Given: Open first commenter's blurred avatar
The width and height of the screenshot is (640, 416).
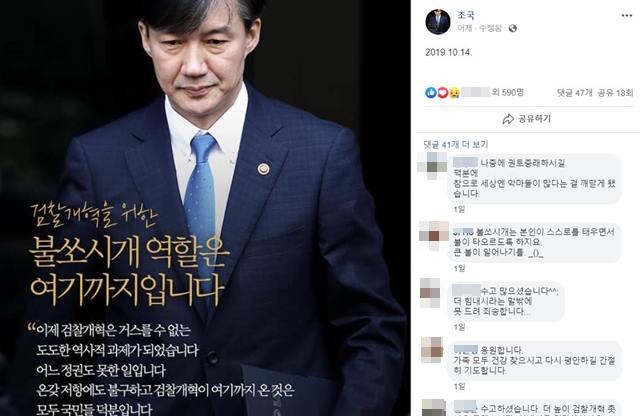Looking at the screenshot, I should [x=433, y=167].
